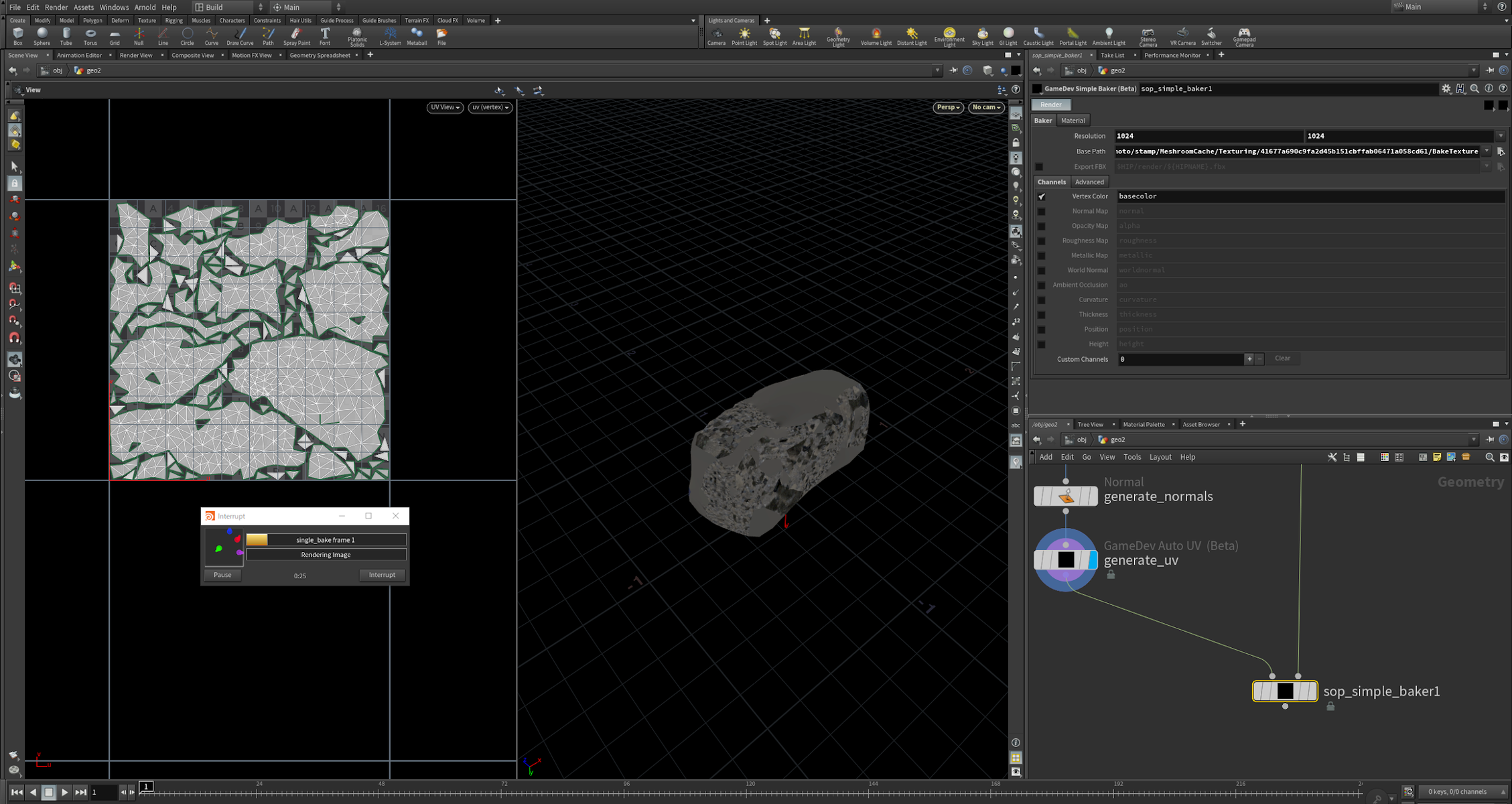Open the Persp viewport dropdown
This screenshot has height=804, width=1512.
pyautogui.click(x=948, y=107)
